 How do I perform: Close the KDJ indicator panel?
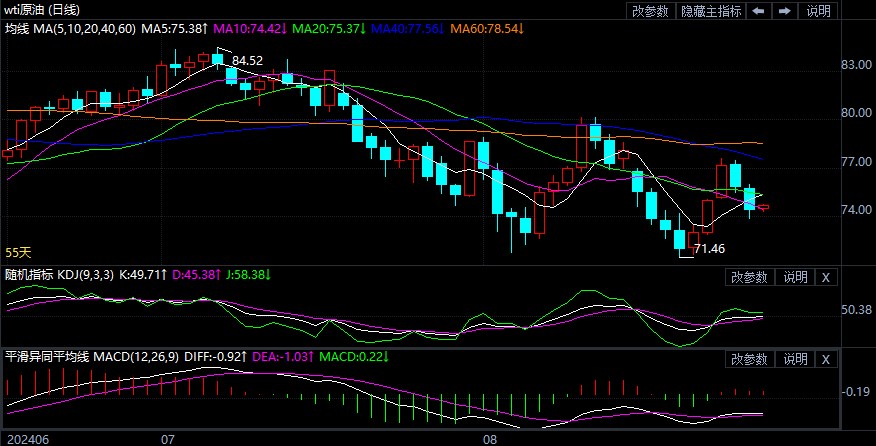[825, 277]
